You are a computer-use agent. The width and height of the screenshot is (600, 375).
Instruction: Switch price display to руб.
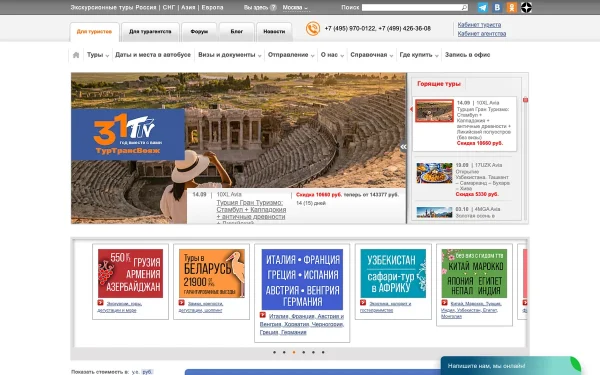(x=147, y=372)
